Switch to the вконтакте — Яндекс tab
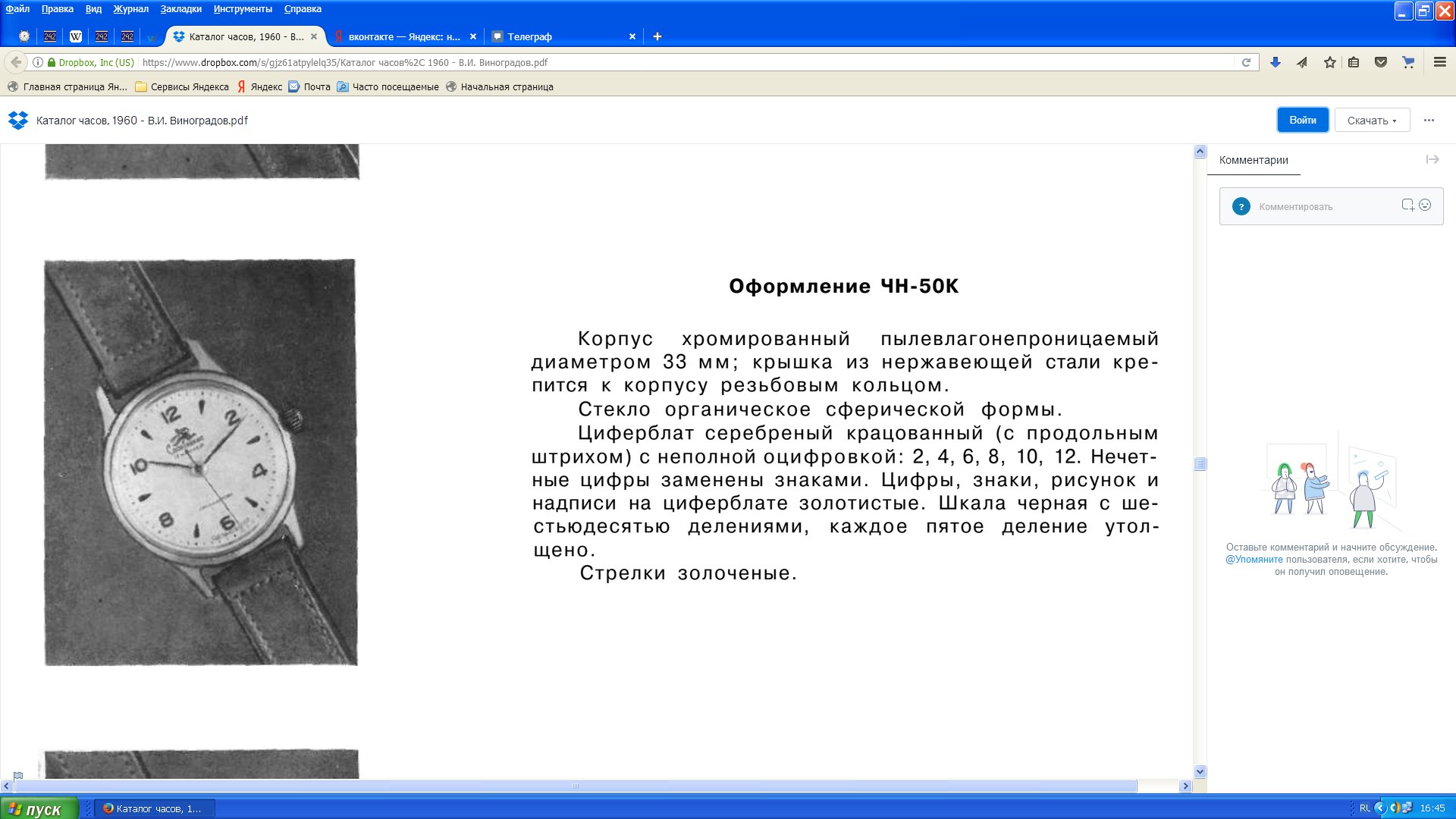This screenshot has width=1456, height=819. [404, 36]
